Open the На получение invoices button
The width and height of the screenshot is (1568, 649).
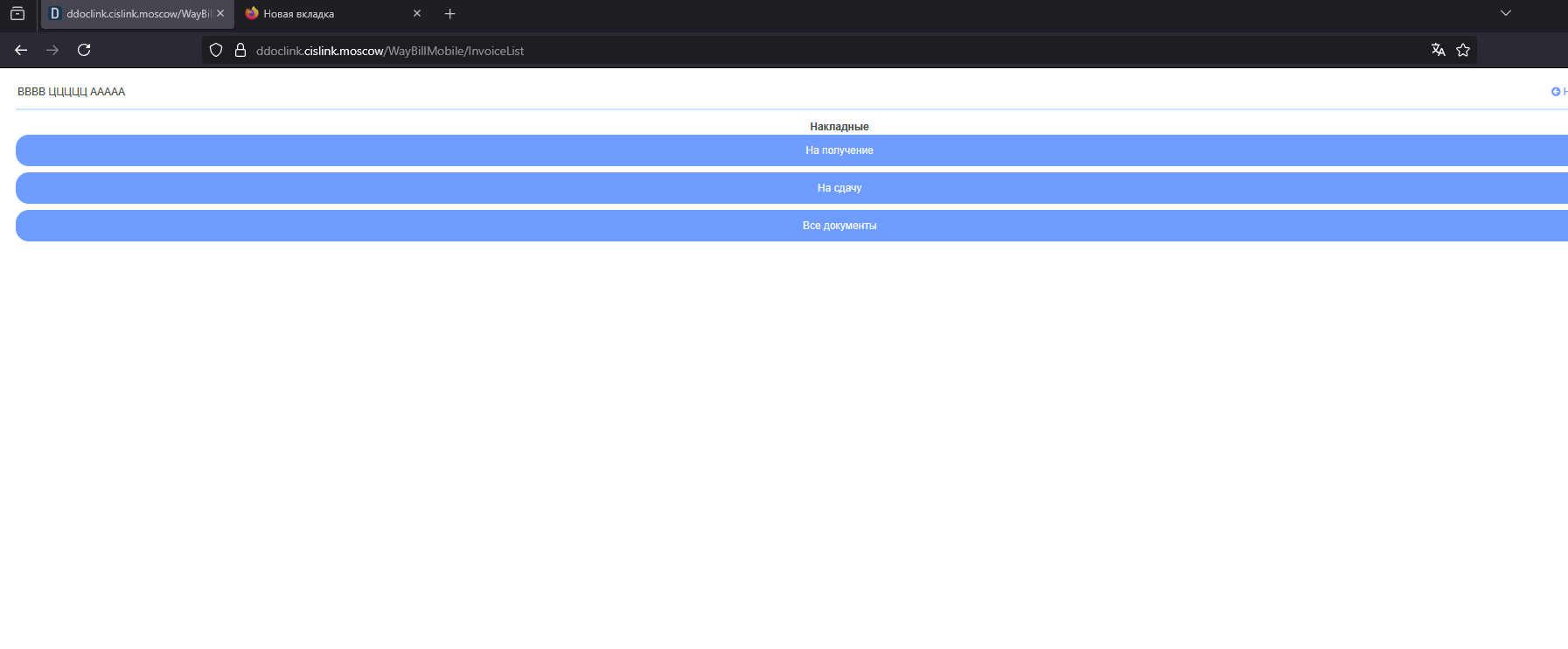[x=791, y=150]
